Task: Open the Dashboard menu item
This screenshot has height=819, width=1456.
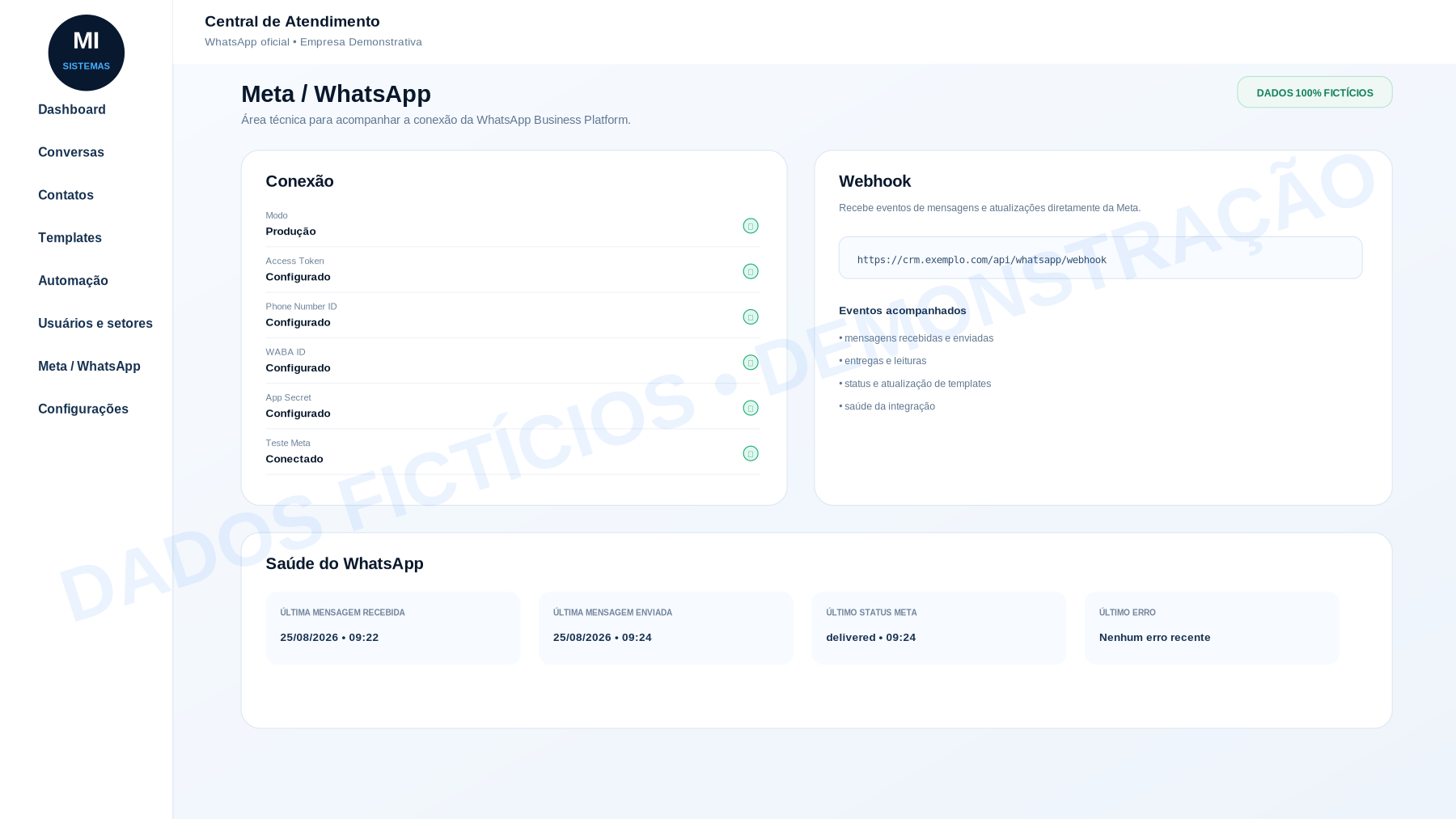Action: [x=72, y=109]
